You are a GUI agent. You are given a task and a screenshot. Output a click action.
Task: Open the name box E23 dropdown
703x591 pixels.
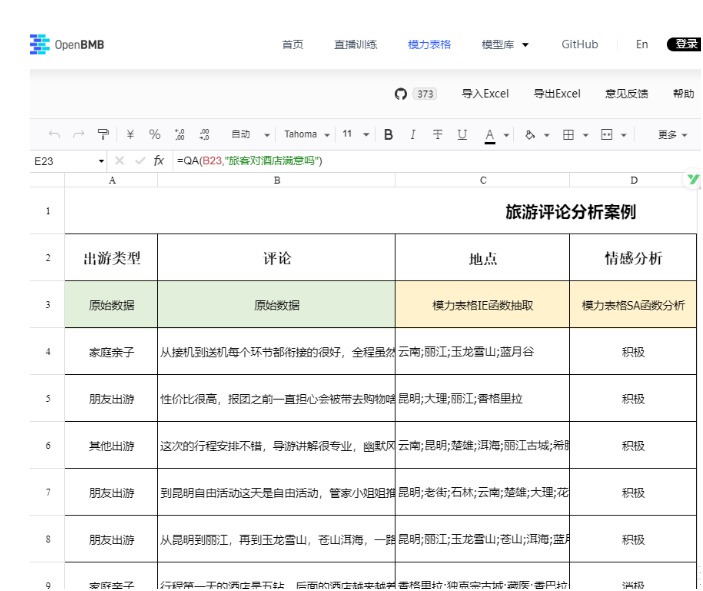(x=101, y=161)
